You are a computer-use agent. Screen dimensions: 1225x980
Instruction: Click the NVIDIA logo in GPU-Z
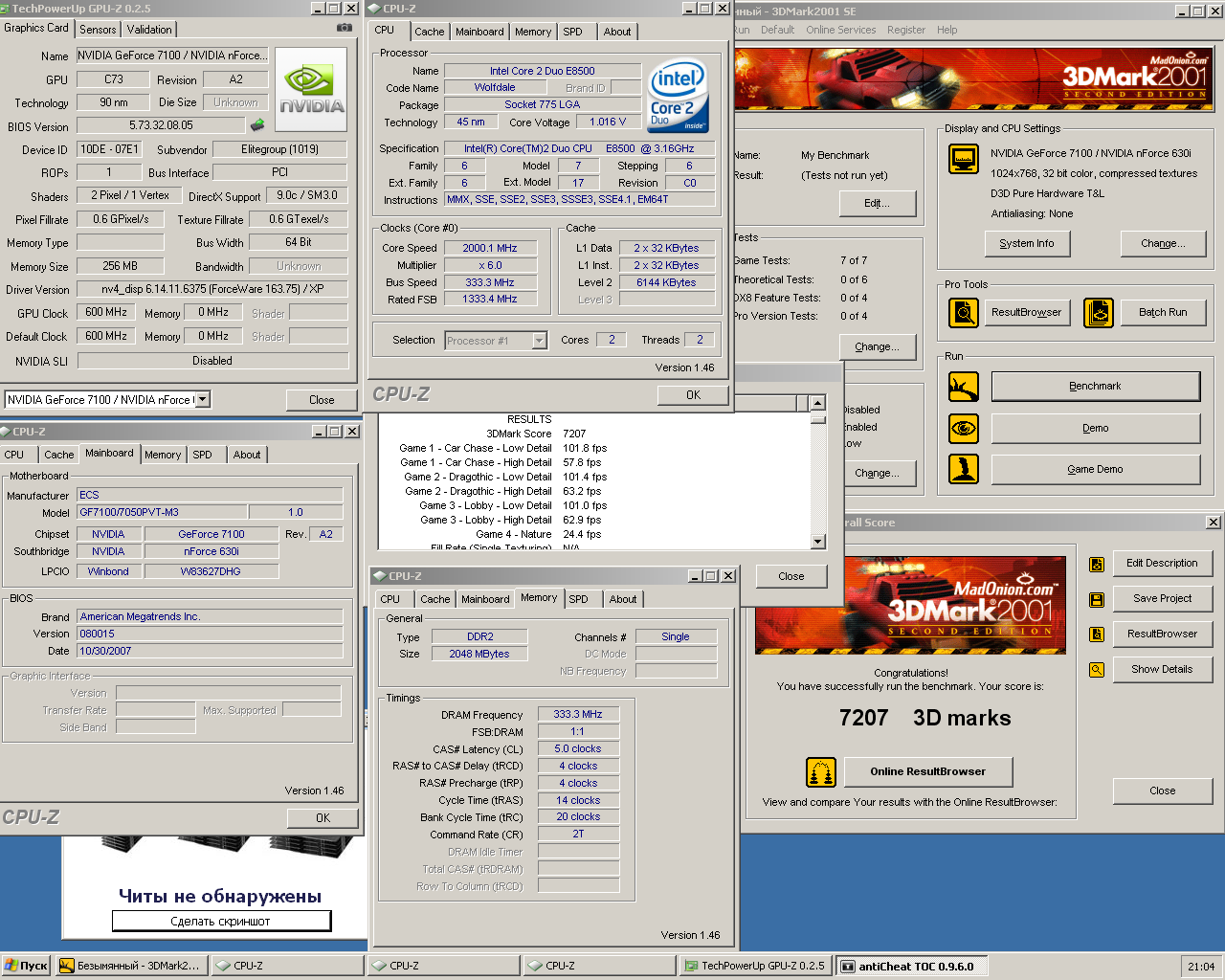(312, 90)
